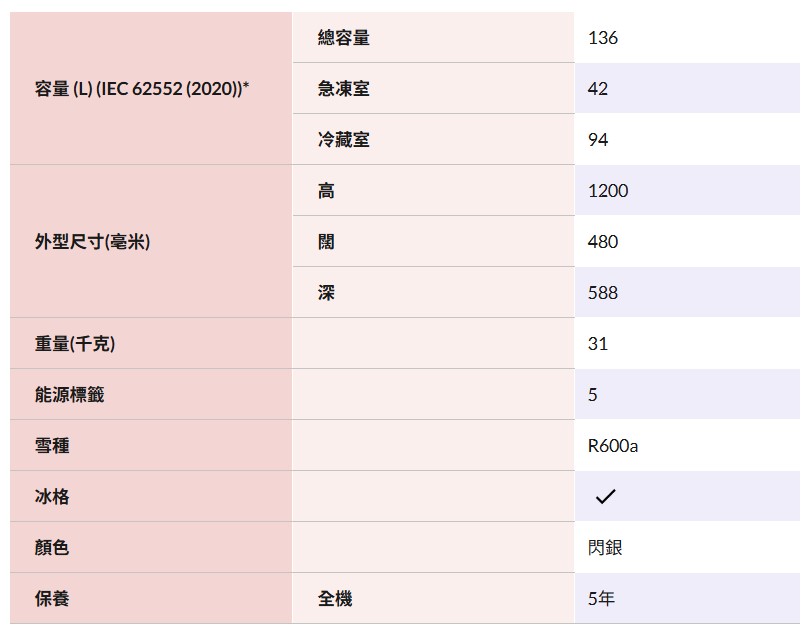Select the depth value 588
Image resolution: width=807 pixels, height=633 pixels.
pyautogui.click(x=603, y=292)
